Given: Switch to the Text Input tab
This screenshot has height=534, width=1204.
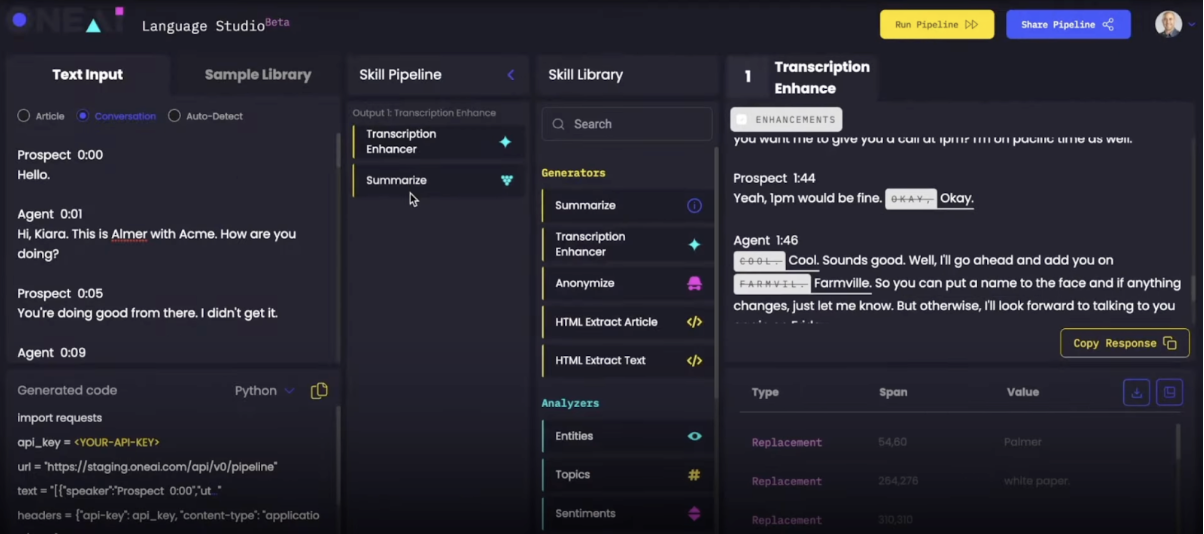Looking at the screenshot, I should tap(88, 75).
